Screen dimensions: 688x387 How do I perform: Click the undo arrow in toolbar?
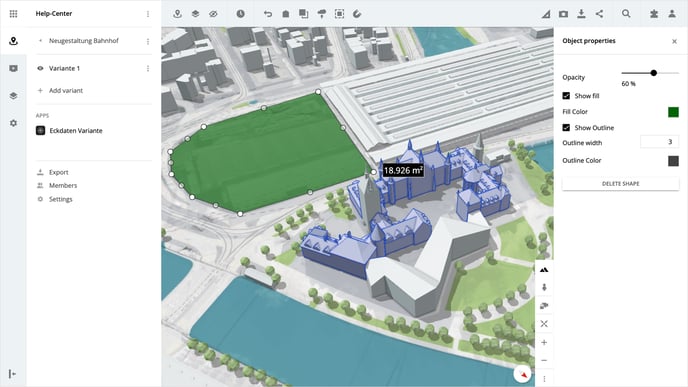pos(268,14)
